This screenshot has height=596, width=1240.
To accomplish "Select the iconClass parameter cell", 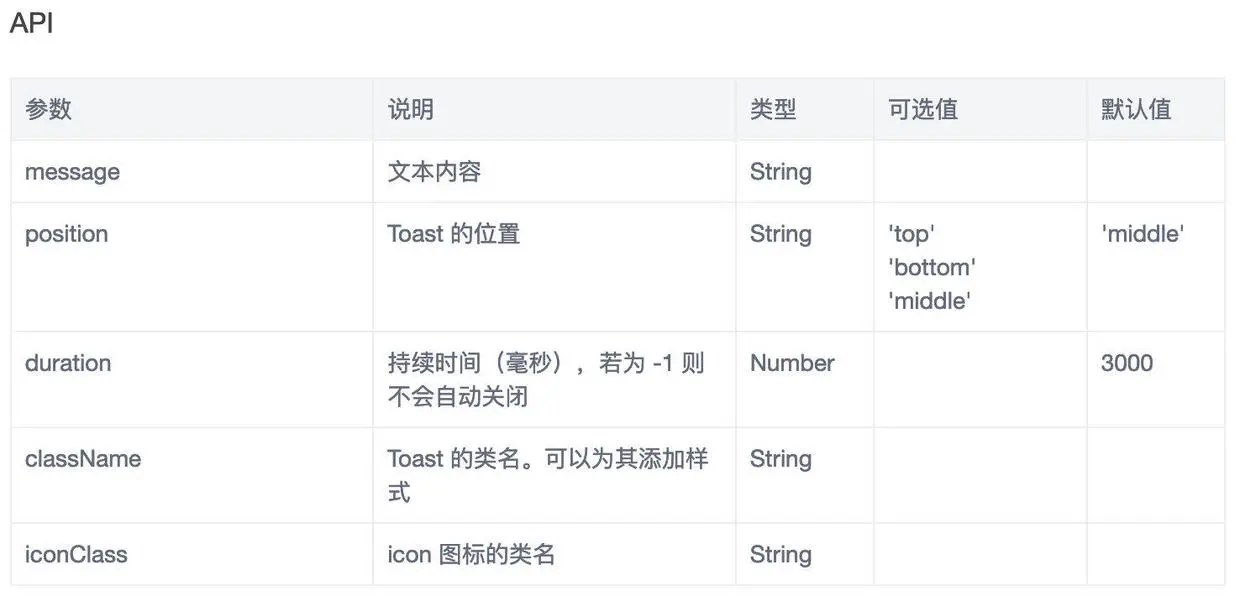I will pos(76,554).
